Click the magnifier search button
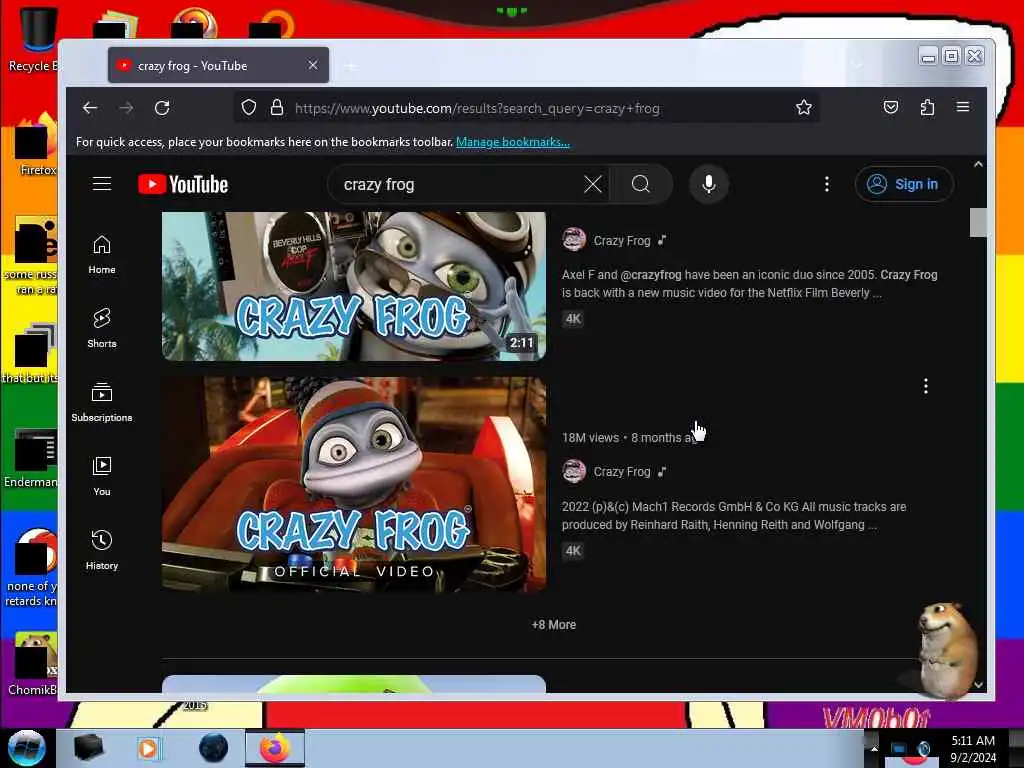 (x=641, y=185)
